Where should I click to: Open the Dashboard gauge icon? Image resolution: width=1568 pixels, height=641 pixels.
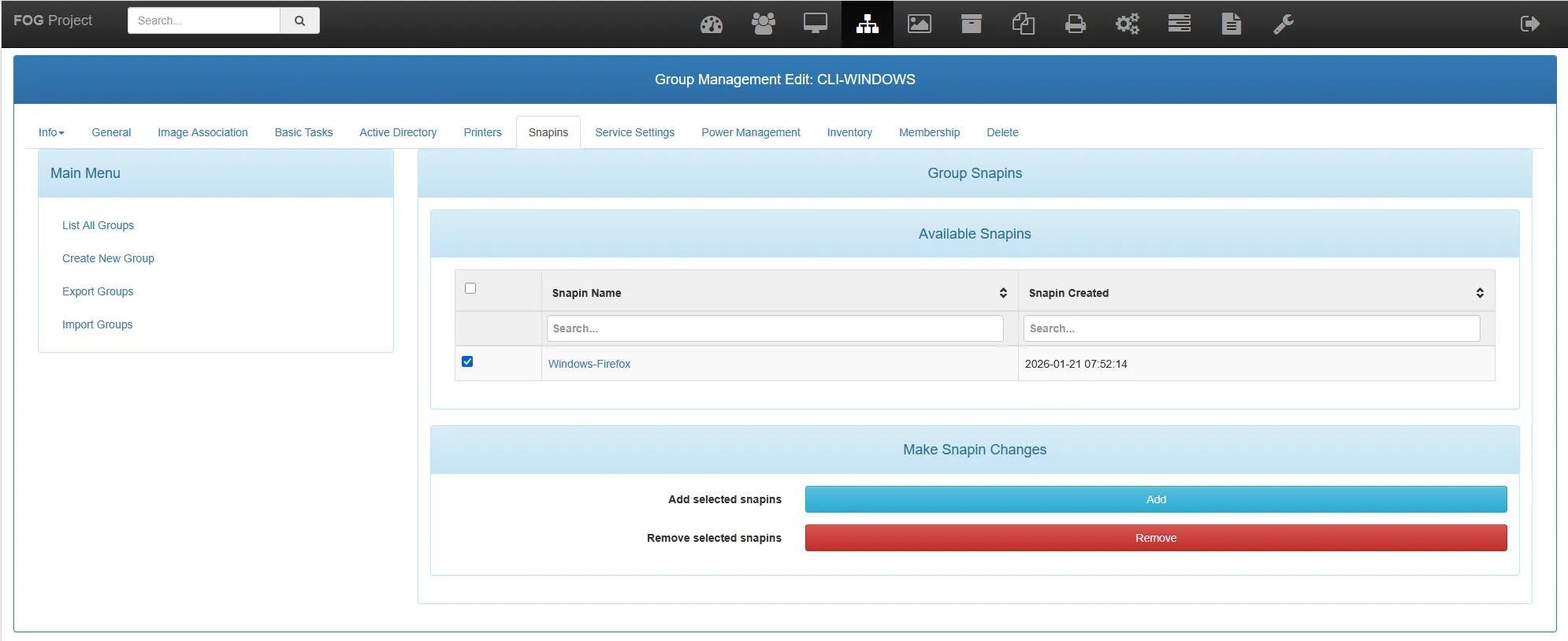click(711, 24)
